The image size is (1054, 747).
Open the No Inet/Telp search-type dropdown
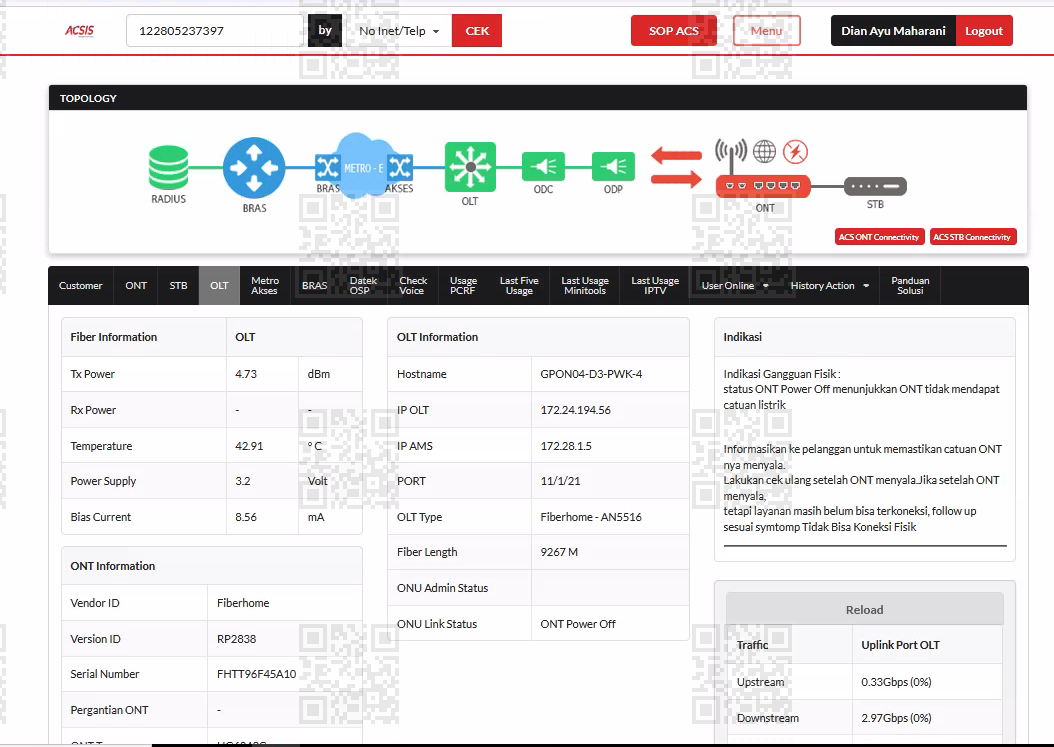(x=398, y=31)
